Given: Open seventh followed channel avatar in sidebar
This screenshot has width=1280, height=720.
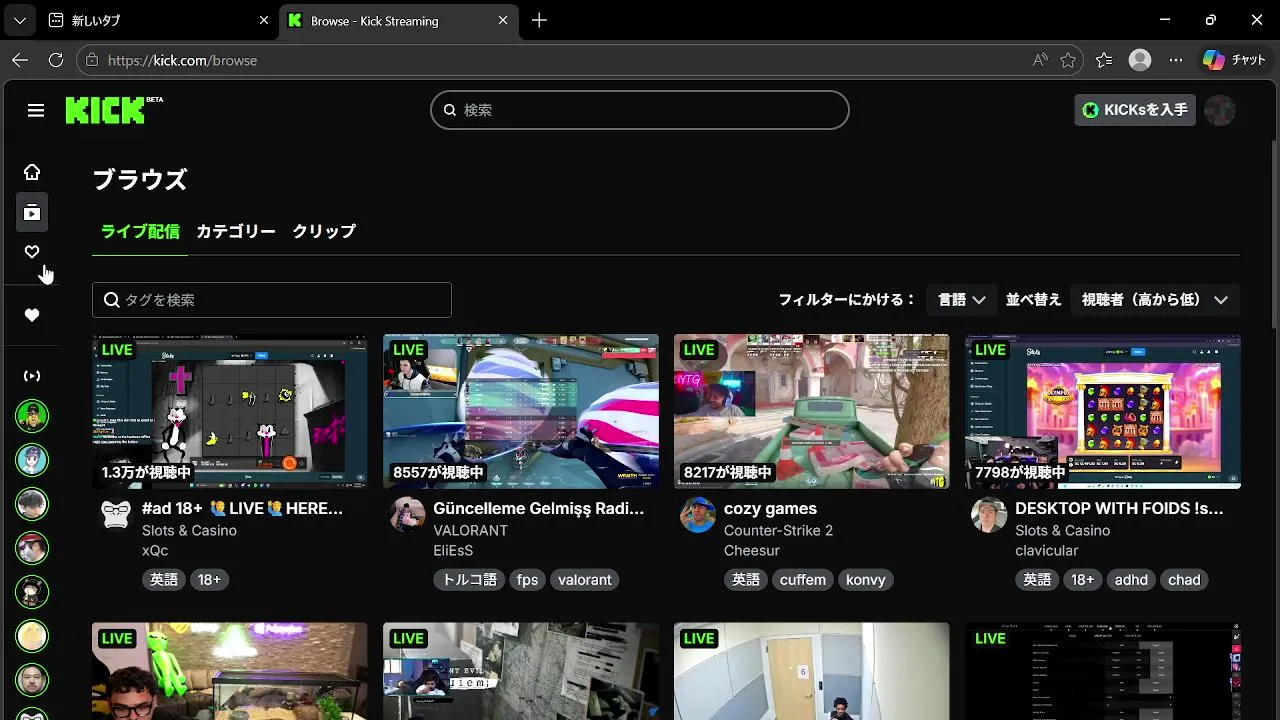Looking at the screenshot, I should 32,679.
